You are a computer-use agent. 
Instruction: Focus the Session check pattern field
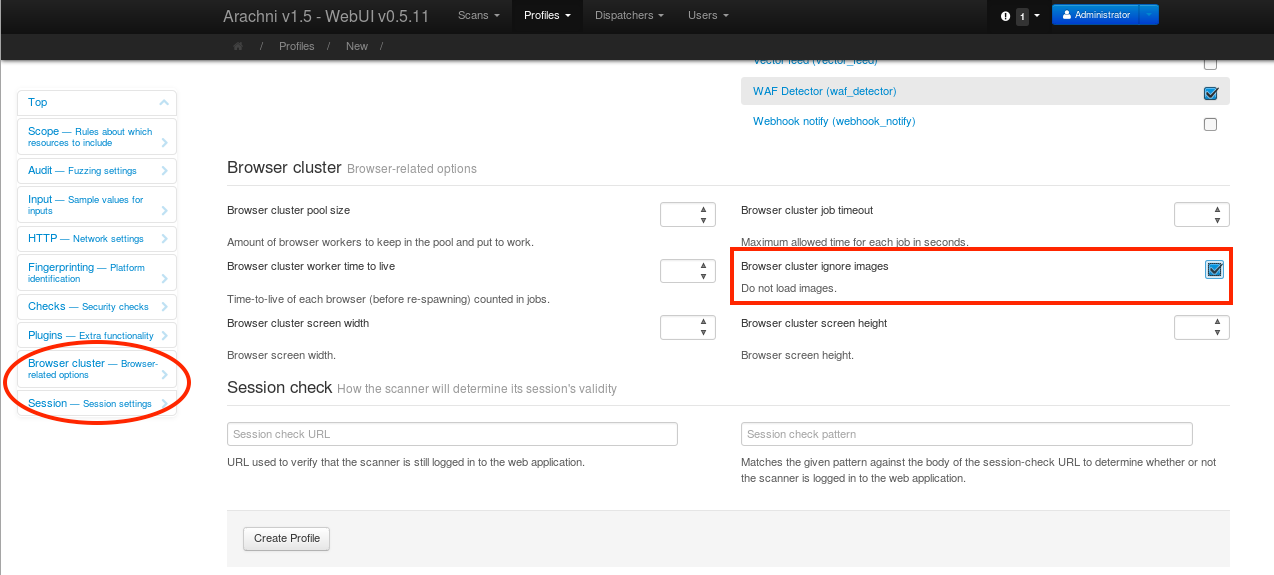point(966,434)
